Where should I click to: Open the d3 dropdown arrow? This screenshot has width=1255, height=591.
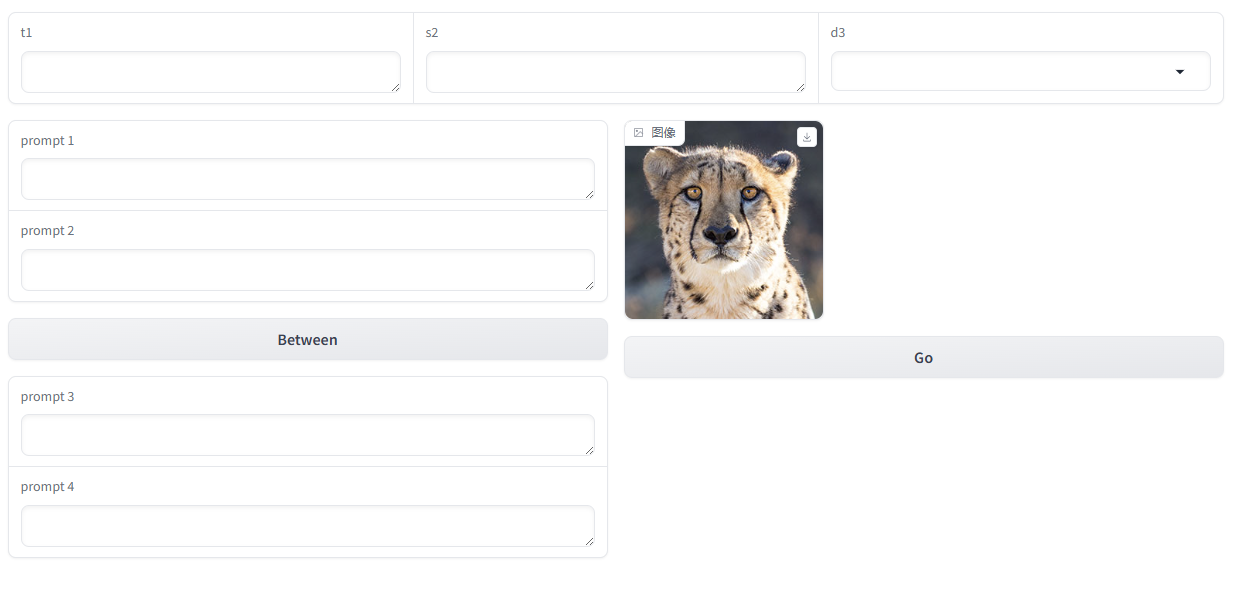pos(1180,72)
